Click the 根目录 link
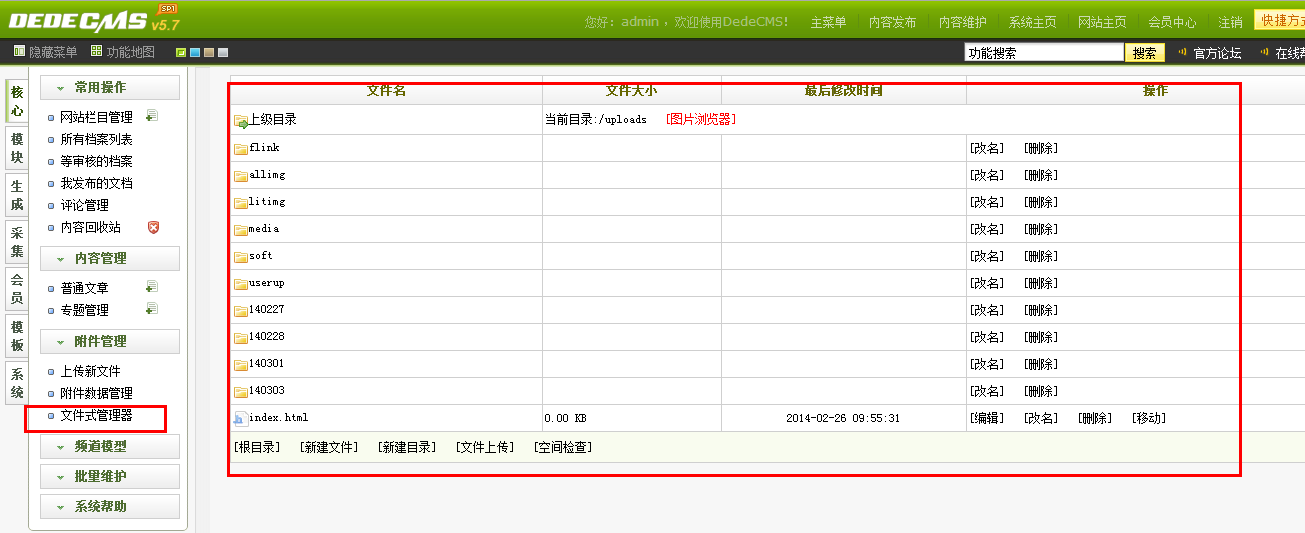Image resolution: width=1305 pixels, height=533 pixels. coord(257,447)
